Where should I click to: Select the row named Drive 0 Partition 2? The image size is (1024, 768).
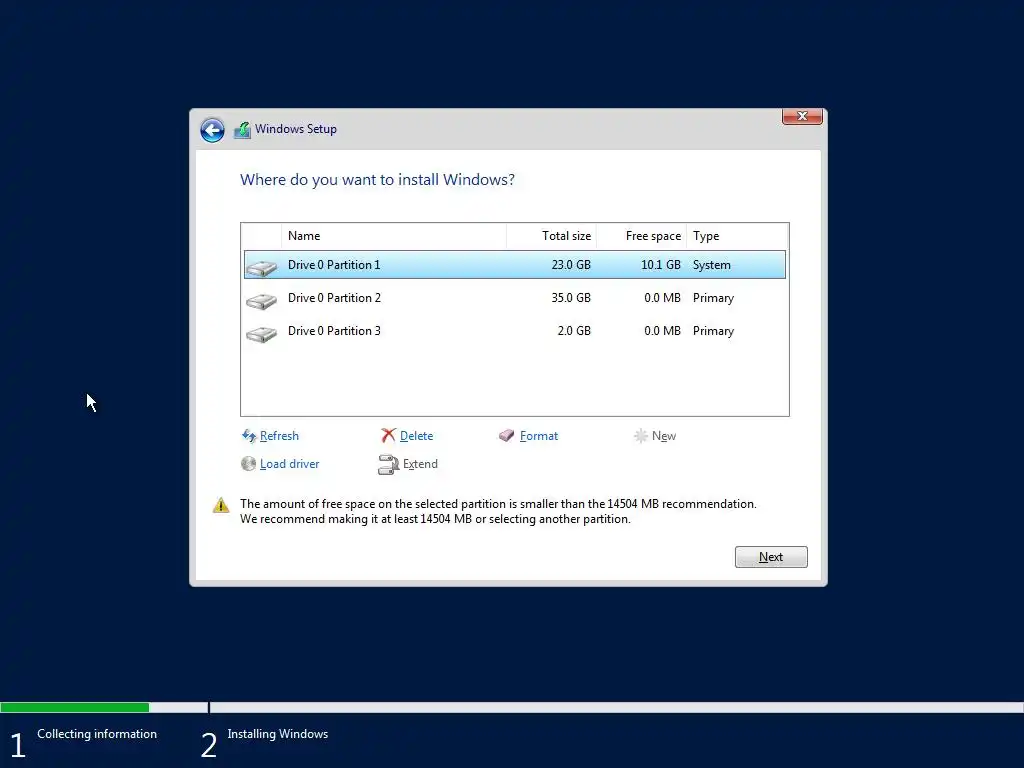coord(515,298)
